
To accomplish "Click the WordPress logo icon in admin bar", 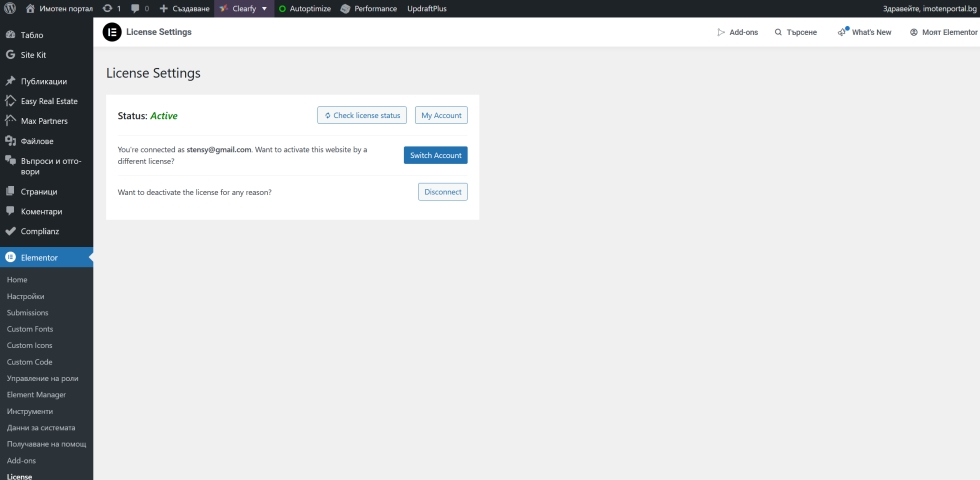I will [x=10, y=8].
